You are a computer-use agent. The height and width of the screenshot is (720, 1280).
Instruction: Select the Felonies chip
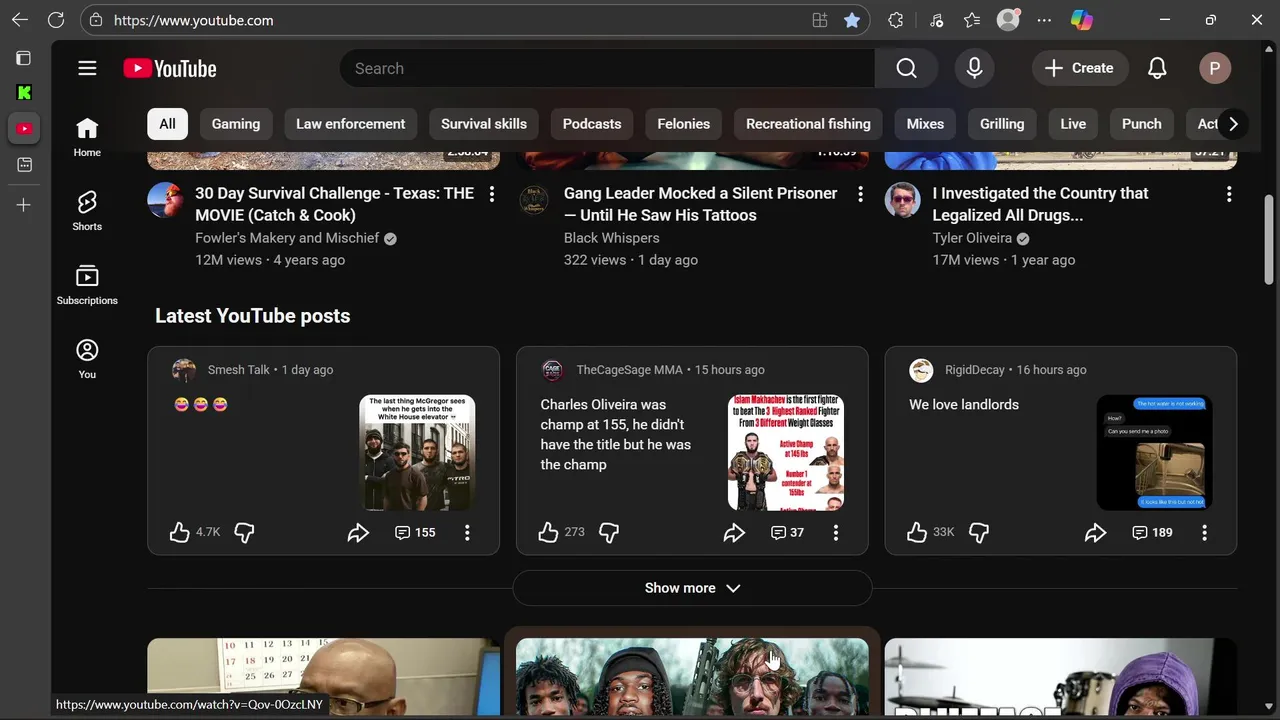(684, 124)
